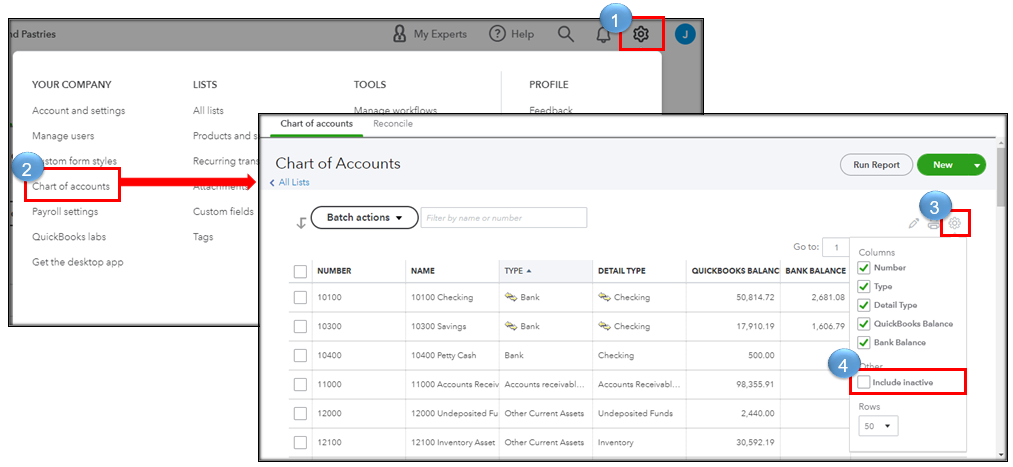Switch to the Chart of accounts tab
This screenshot has height=467, width=1013.
pos(317,123)
